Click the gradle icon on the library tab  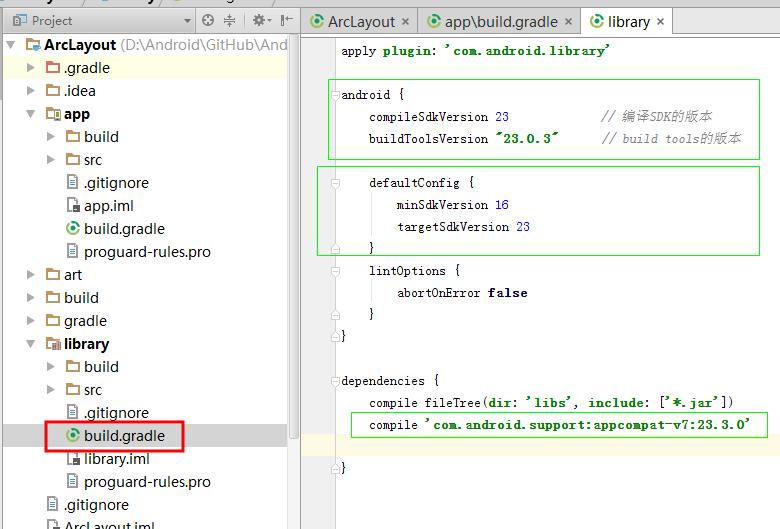pyautogui.click(x=596, y=21)
